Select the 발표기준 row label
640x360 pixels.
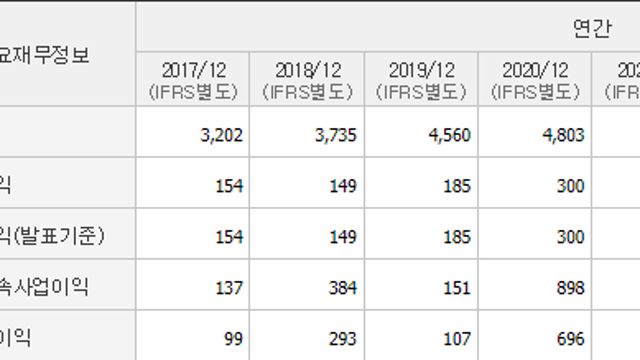click(x=52, y=236)
